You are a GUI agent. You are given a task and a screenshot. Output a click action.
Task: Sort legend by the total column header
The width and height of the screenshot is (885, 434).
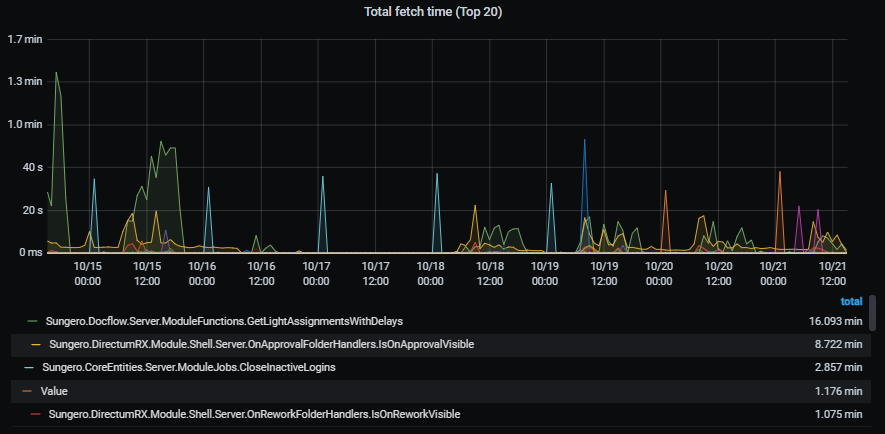[x=851, y=301]
